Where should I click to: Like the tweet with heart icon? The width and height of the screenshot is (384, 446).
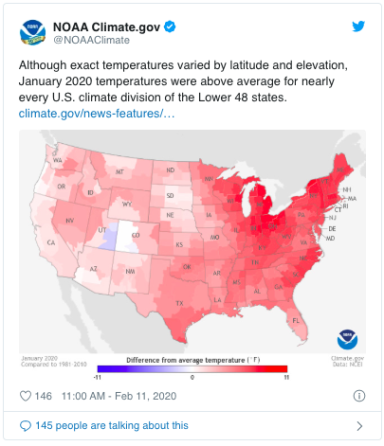tap(26, 396)
